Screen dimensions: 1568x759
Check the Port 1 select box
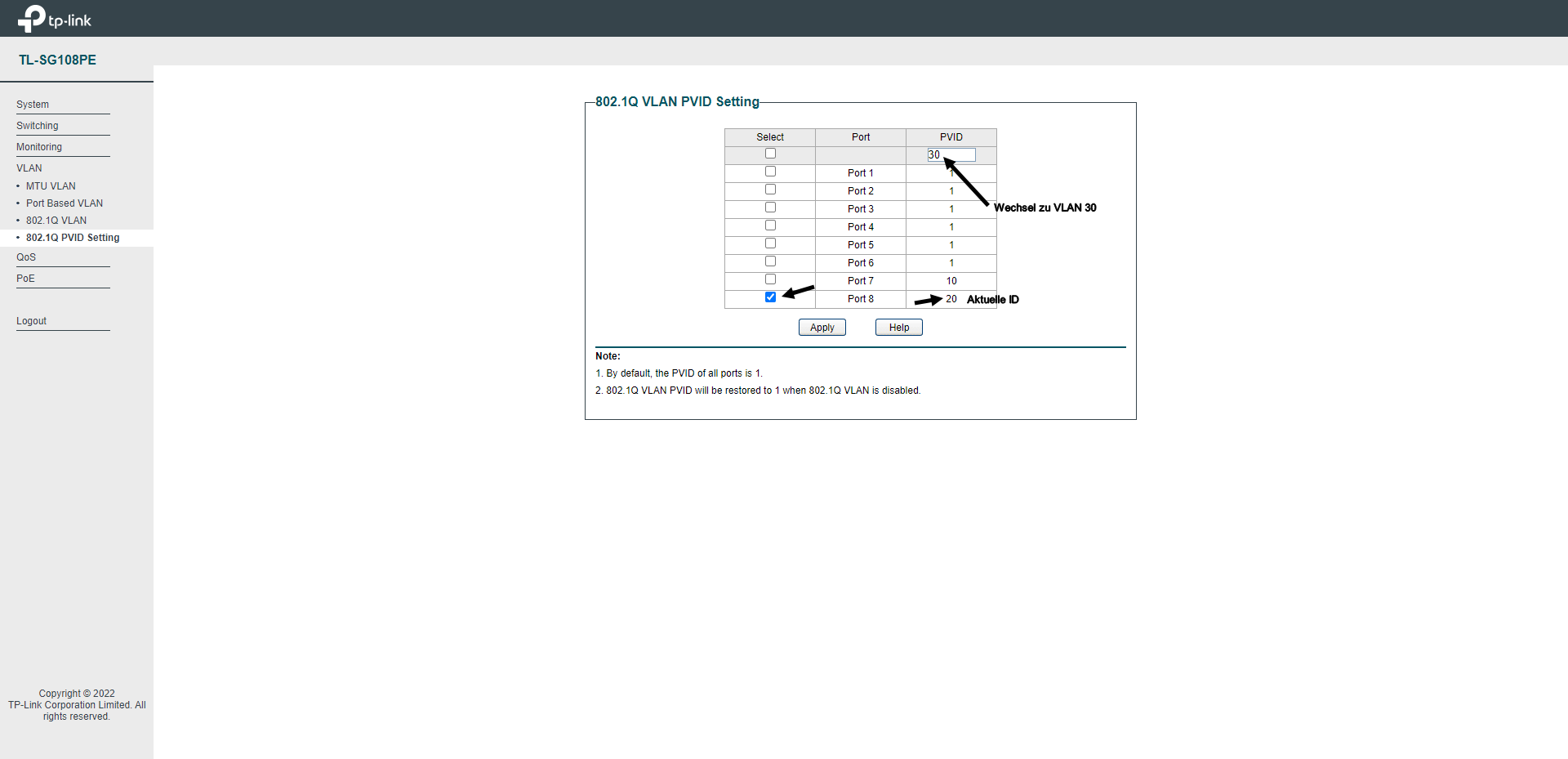[770, 172]
